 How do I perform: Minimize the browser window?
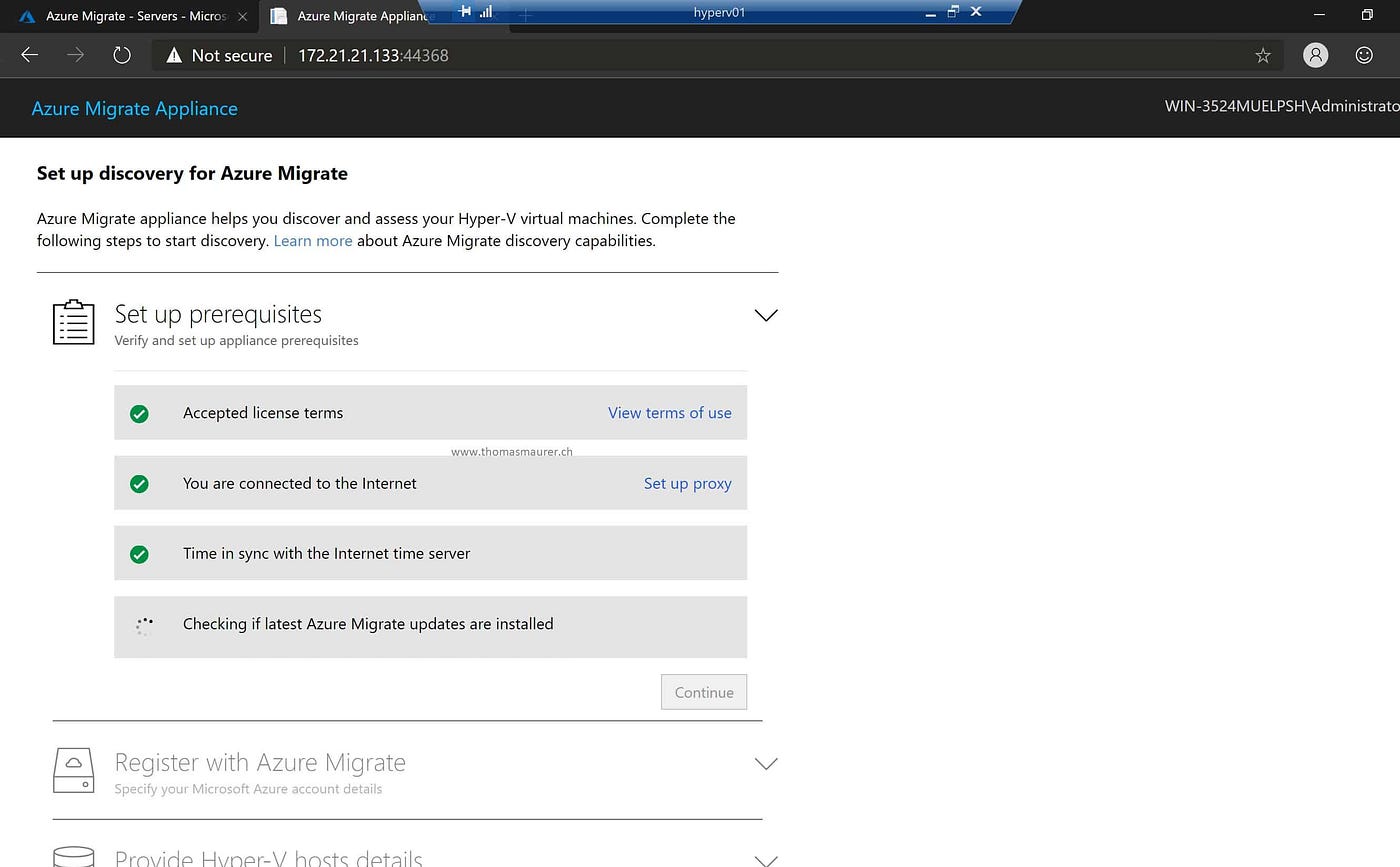[1320, 15]
